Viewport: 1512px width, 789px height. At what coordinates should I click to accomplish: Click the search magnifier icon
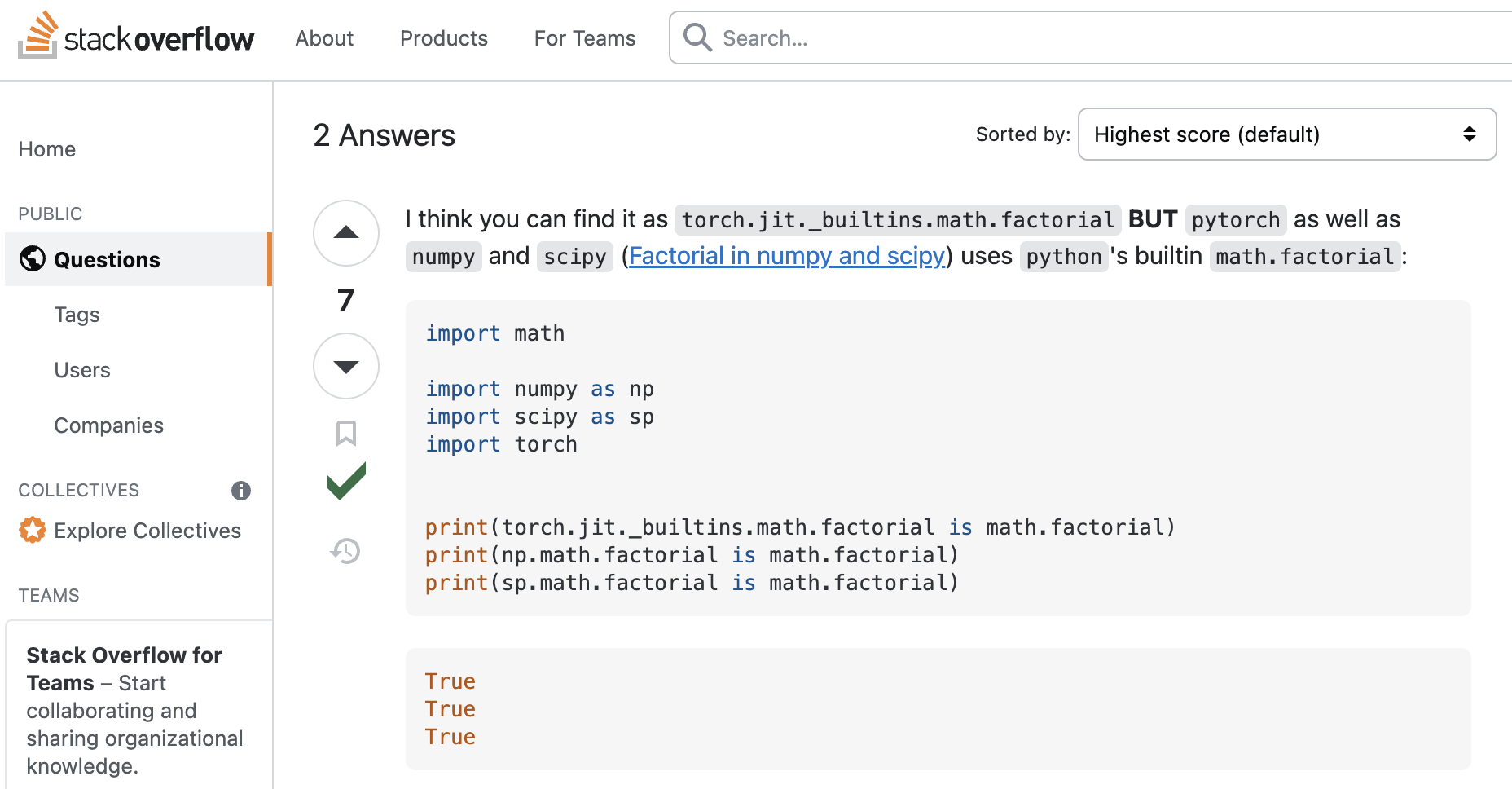pos(697,37)
